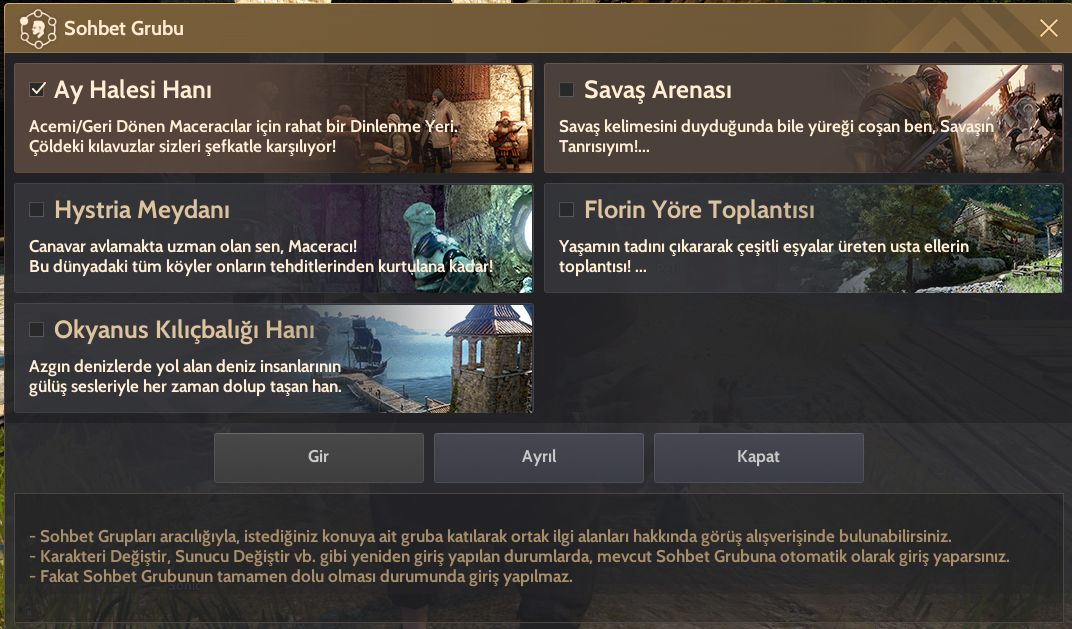Screen dimensions: 1072x629
Task: Select the Okyanus Kılıçbalığı Hanı checkbox
Action: 37,330
